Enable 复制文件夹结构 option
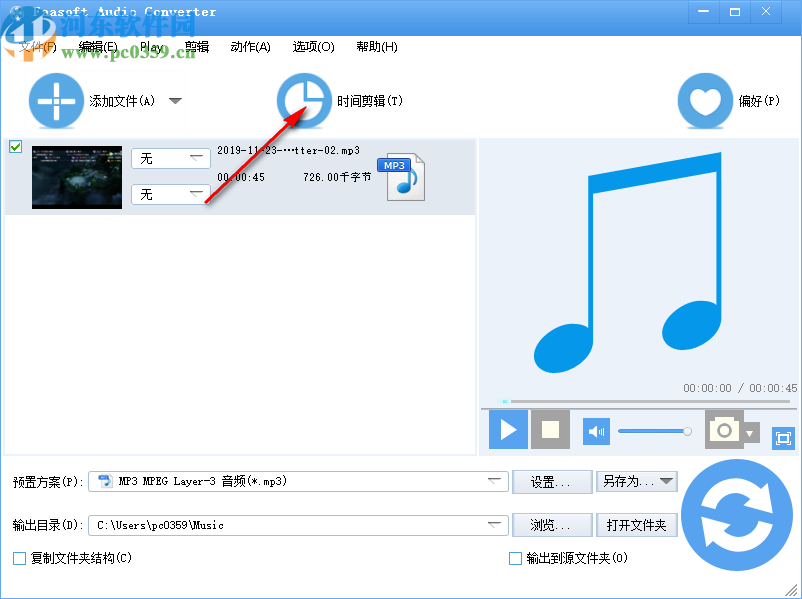Viewport: 802px width, 599px height. click(x=17, y=558)
